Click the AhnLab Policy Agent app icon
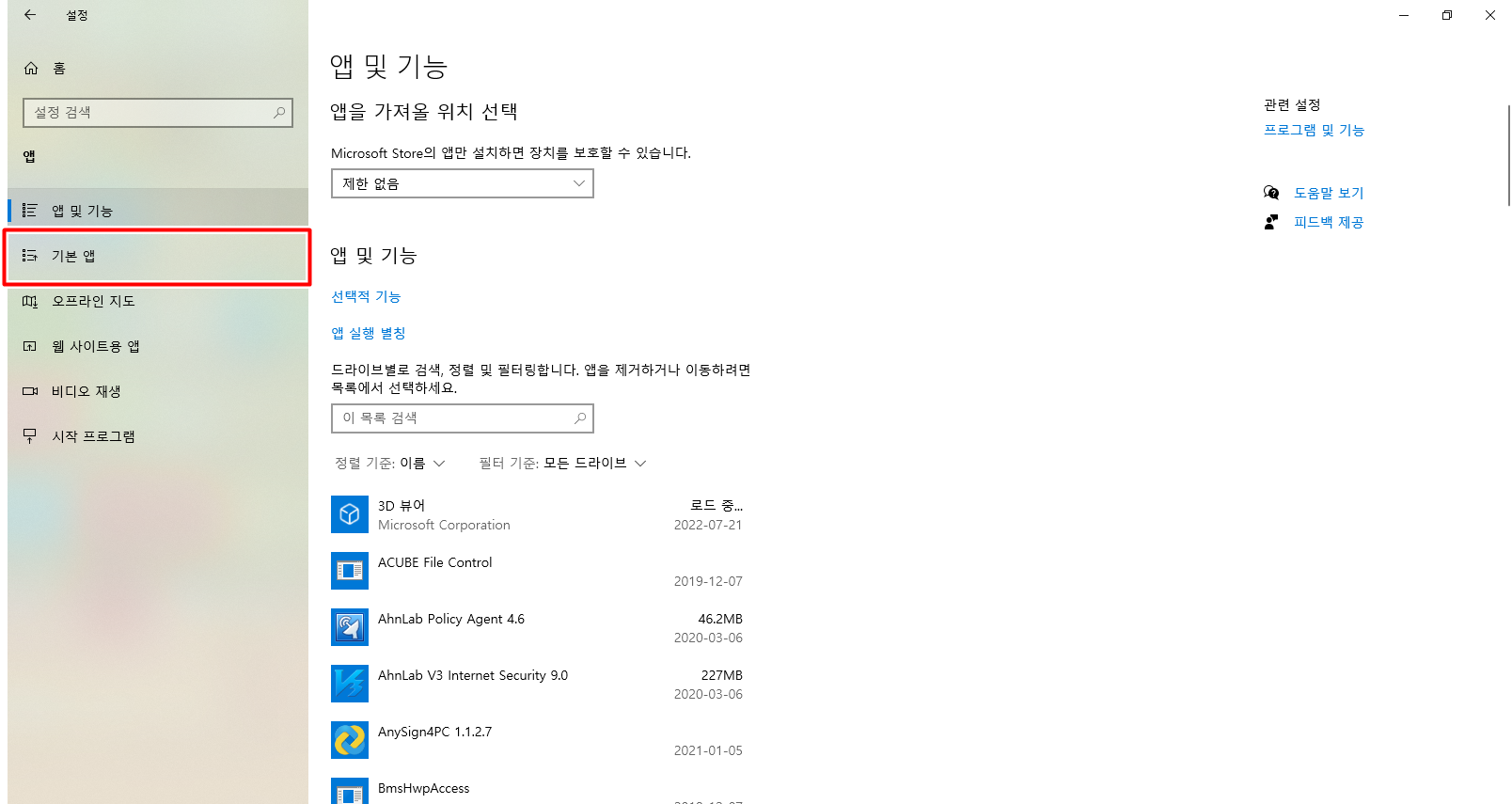 coord(350,627)
